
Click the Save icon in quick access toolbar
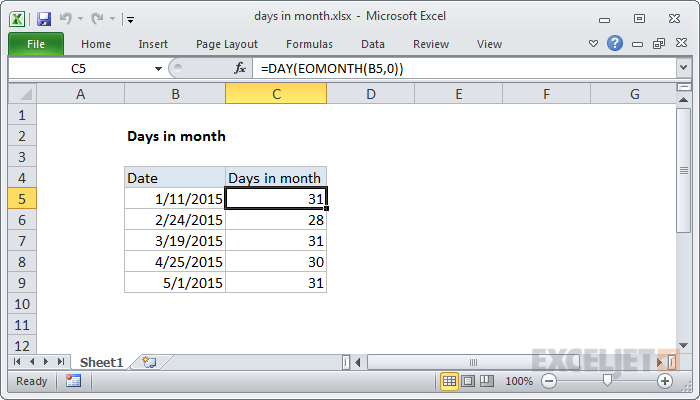(x=43, y=18)
